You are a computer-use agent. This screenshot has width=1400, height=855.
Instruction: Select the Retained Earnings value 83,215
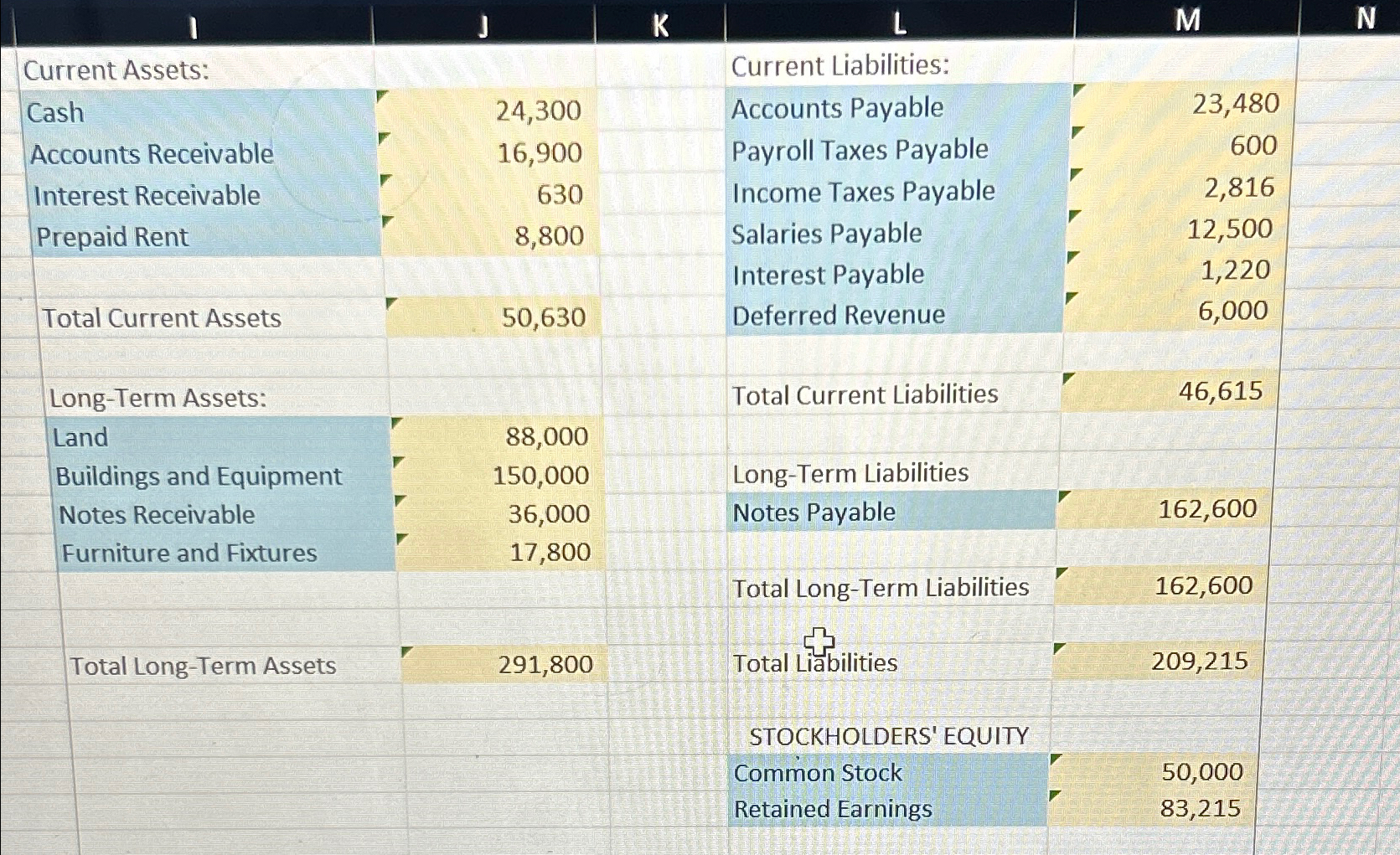(1153, 808)
